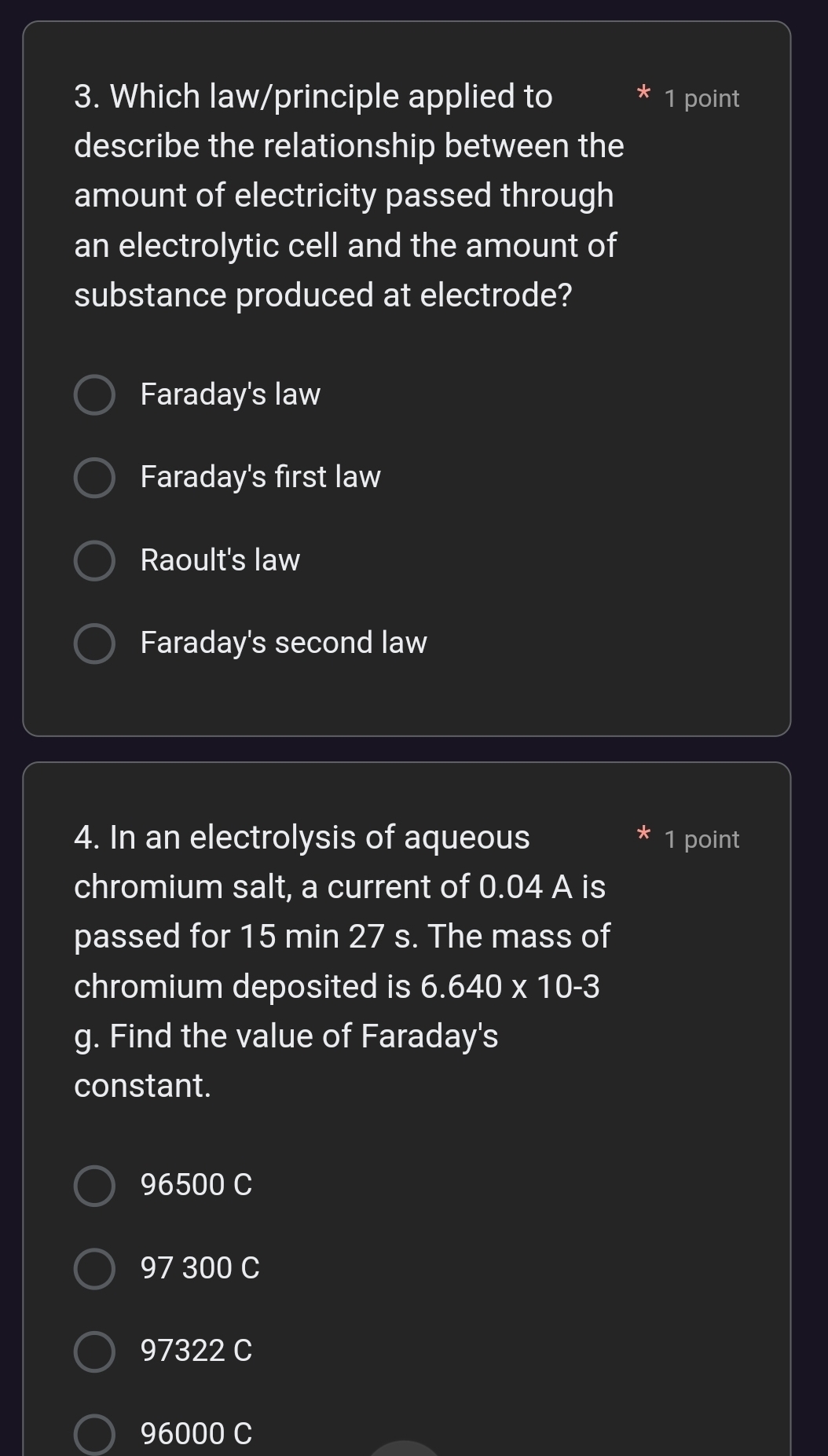Pick the "Raoult's law" radio circle
Image resolution: width=828 pixels, height=1456 pixels.
click(94, 561)
